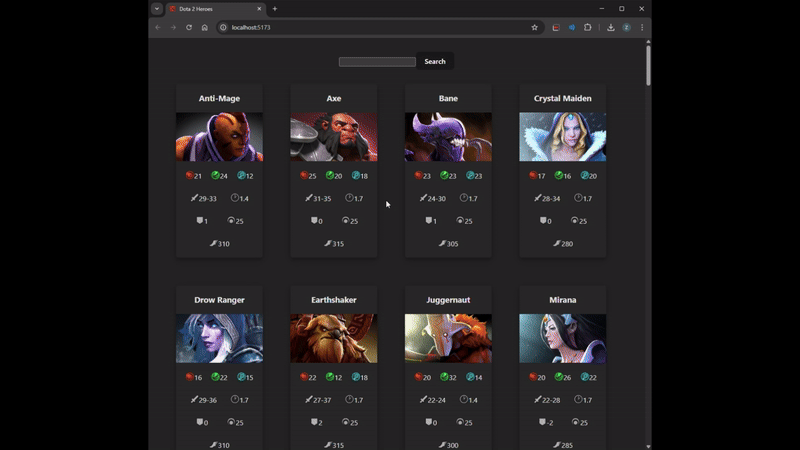This screenshot has width=800, height=450.
Task: Click Anti-Mage's sword damage icon
Action: 194,197
